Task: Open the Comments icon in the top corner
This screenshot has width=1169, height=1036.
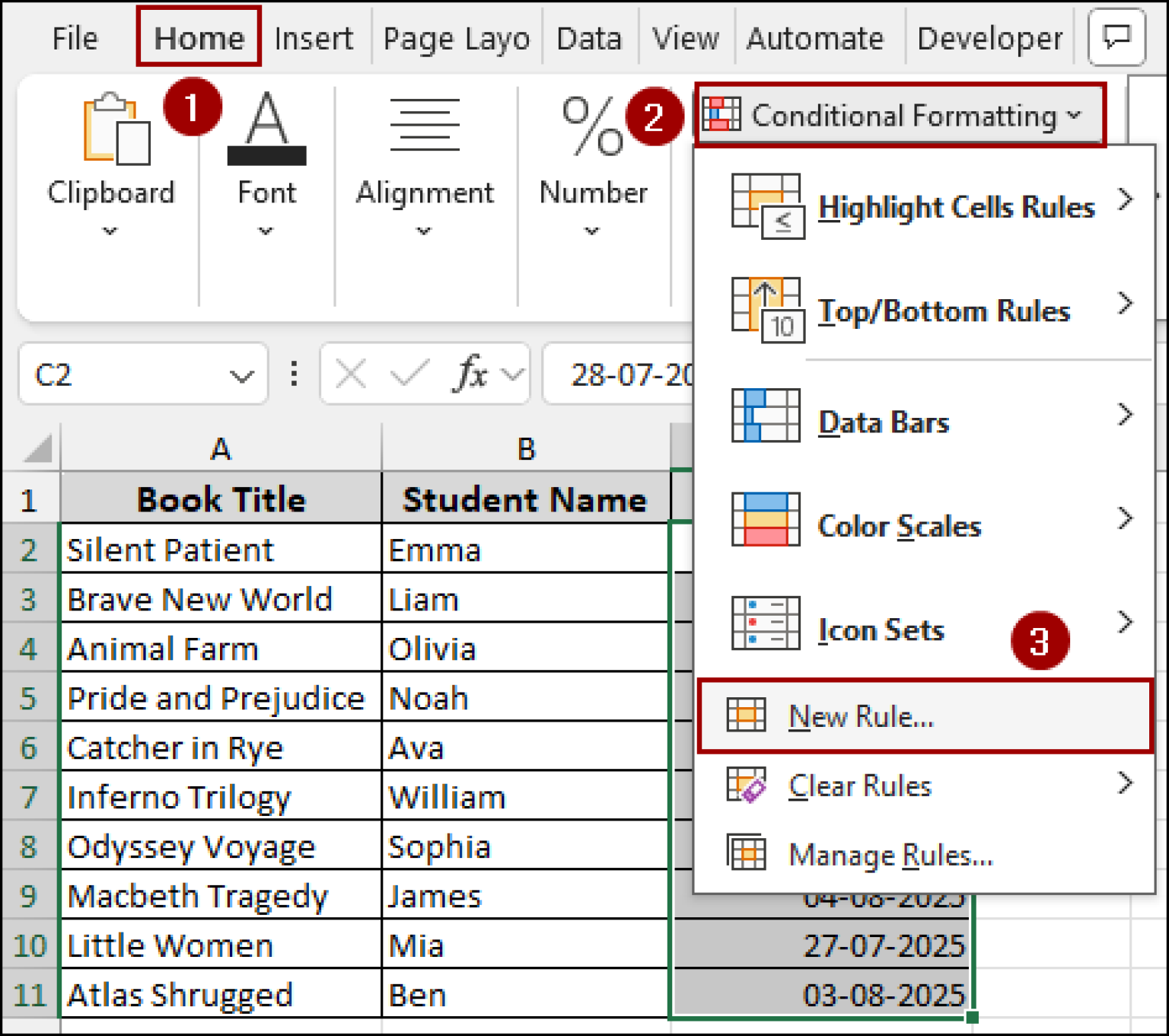Action: tap(1116, 37)
